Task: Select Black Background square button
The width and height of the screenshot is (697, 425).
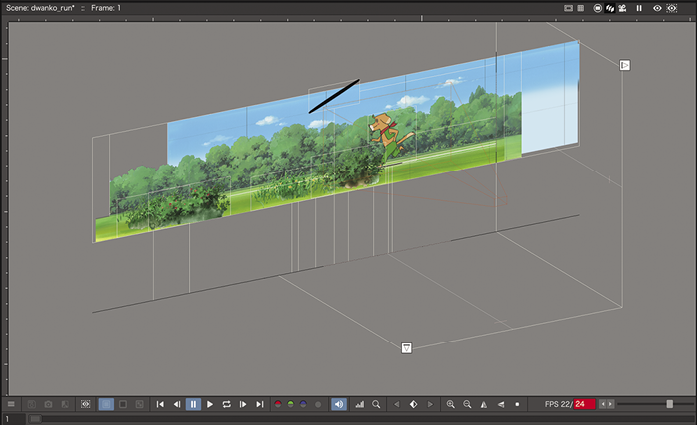Action: click(123, 404)
